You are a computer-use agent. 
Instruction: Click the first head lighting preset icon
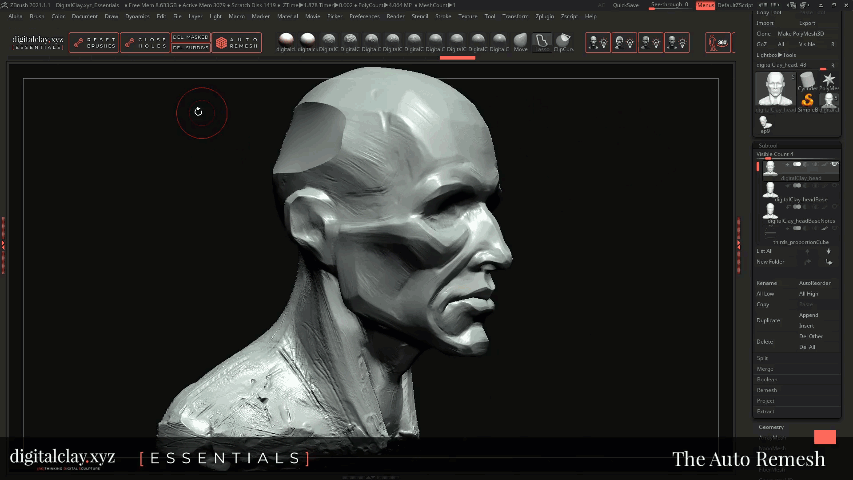coord(598,42)
